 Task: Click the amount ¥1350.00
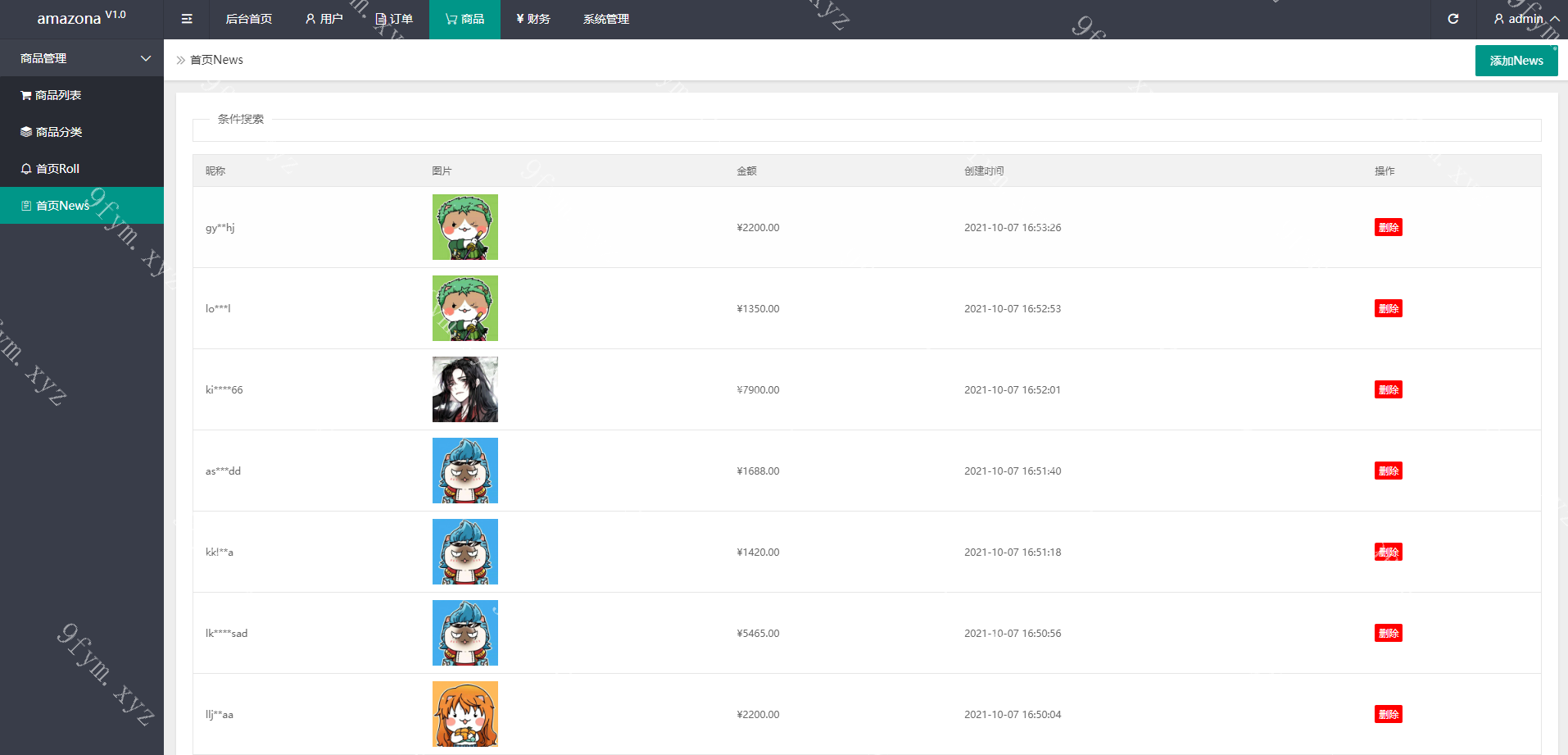pos(758,308)
